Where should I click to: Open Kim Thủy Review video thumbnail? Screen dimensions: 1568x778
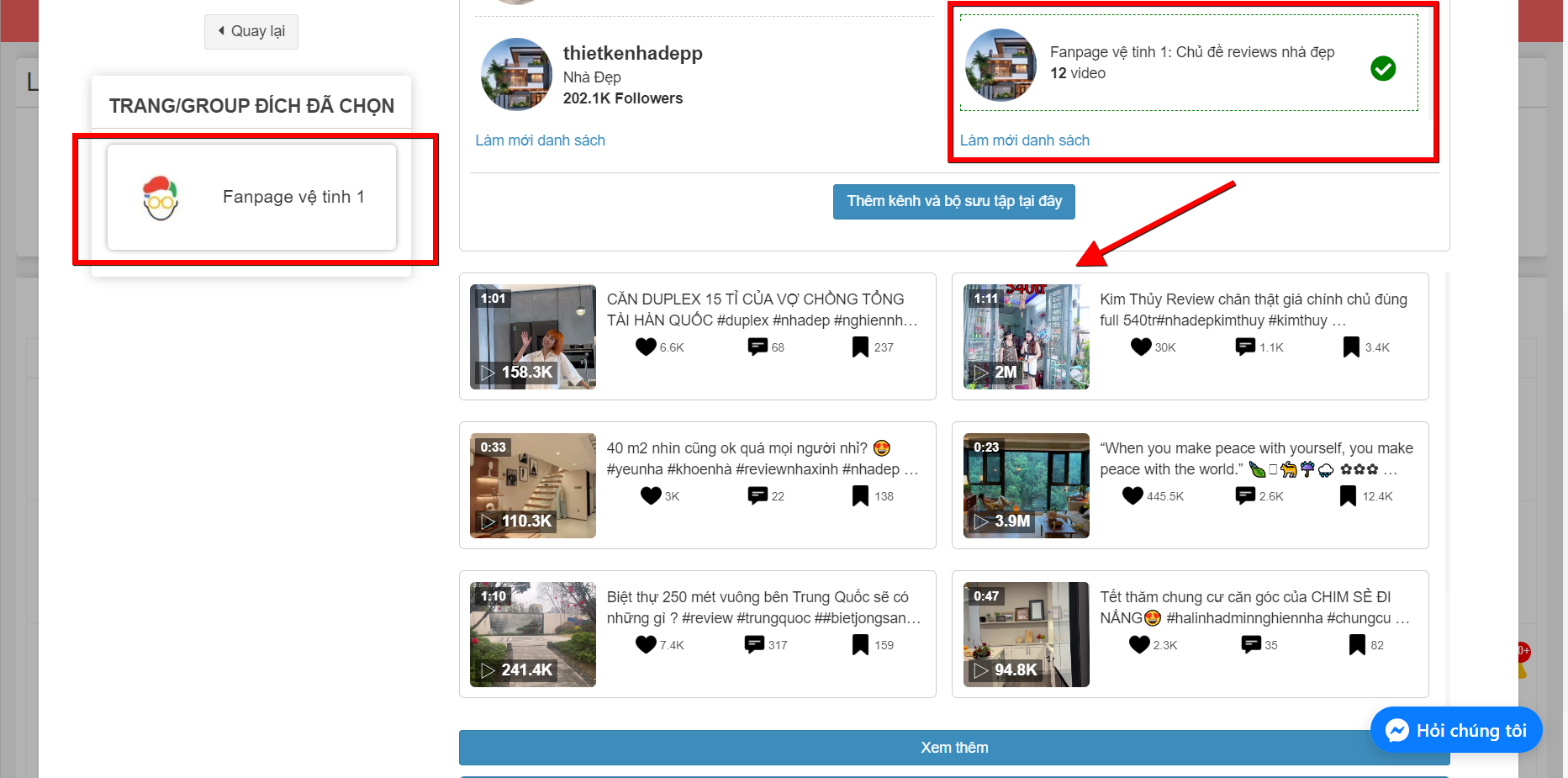[x=1026, y=336]
